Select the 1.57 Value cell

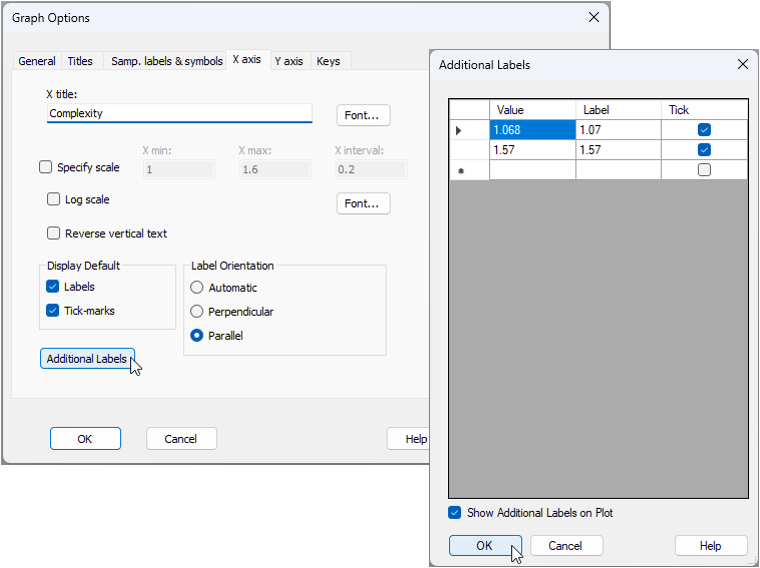pos(532,149)
